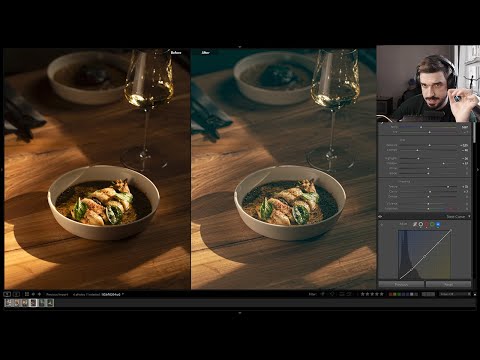The height and width of the screenshot is (360, 480).
Task: Click the Before preview image
Action: (x=97, y=169)
